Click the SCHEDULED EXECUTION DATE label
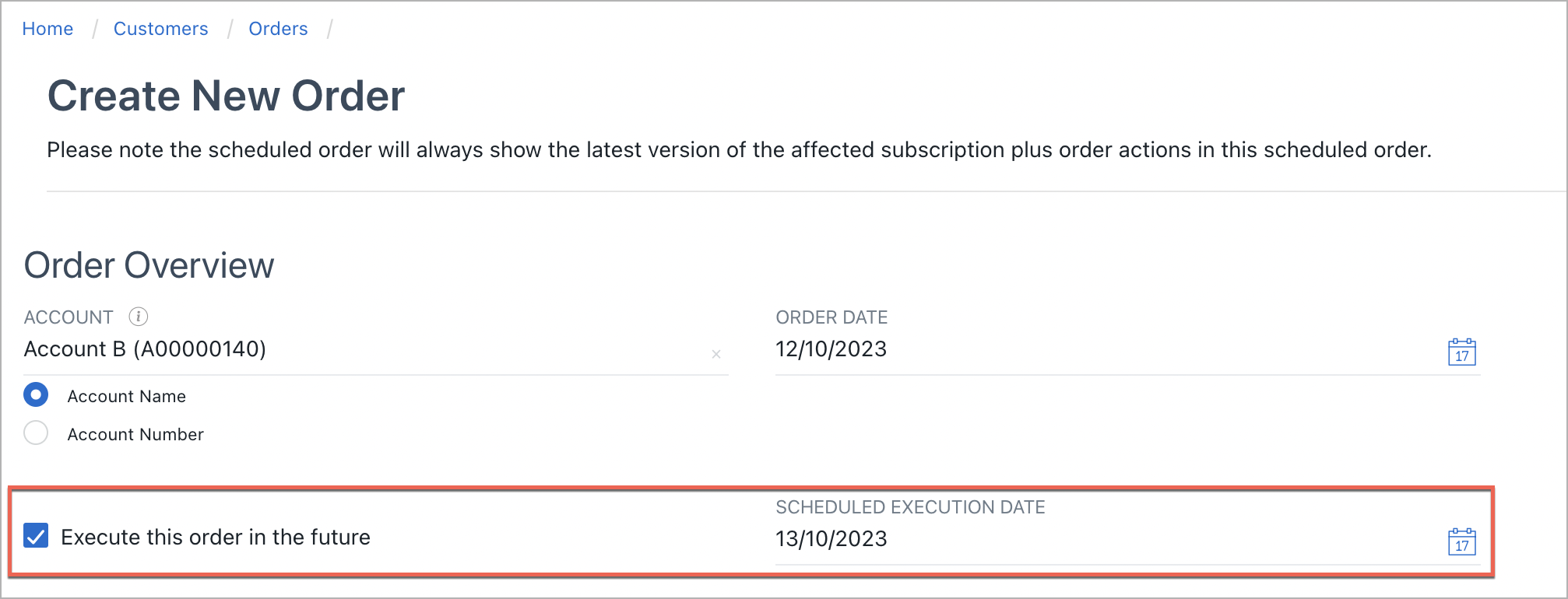Viewport: 1568px width, 599px height. coord(910,507)
